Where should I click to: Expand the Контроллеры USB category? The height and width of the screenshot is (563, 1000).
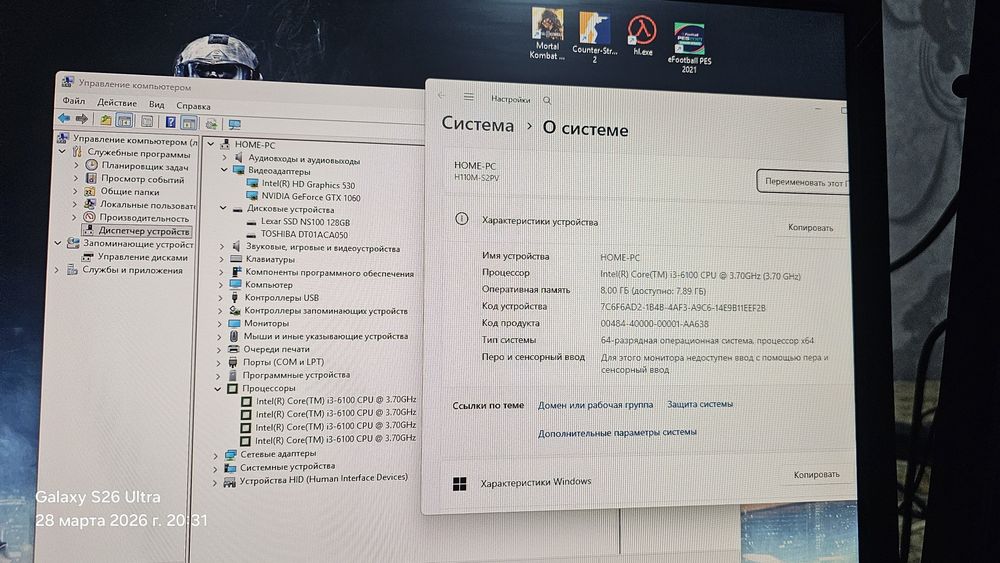click(220, 298)
